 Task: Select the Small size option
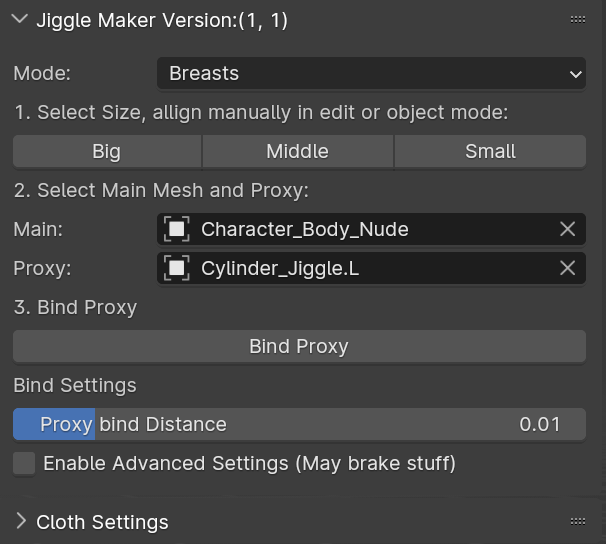(490, 152)
